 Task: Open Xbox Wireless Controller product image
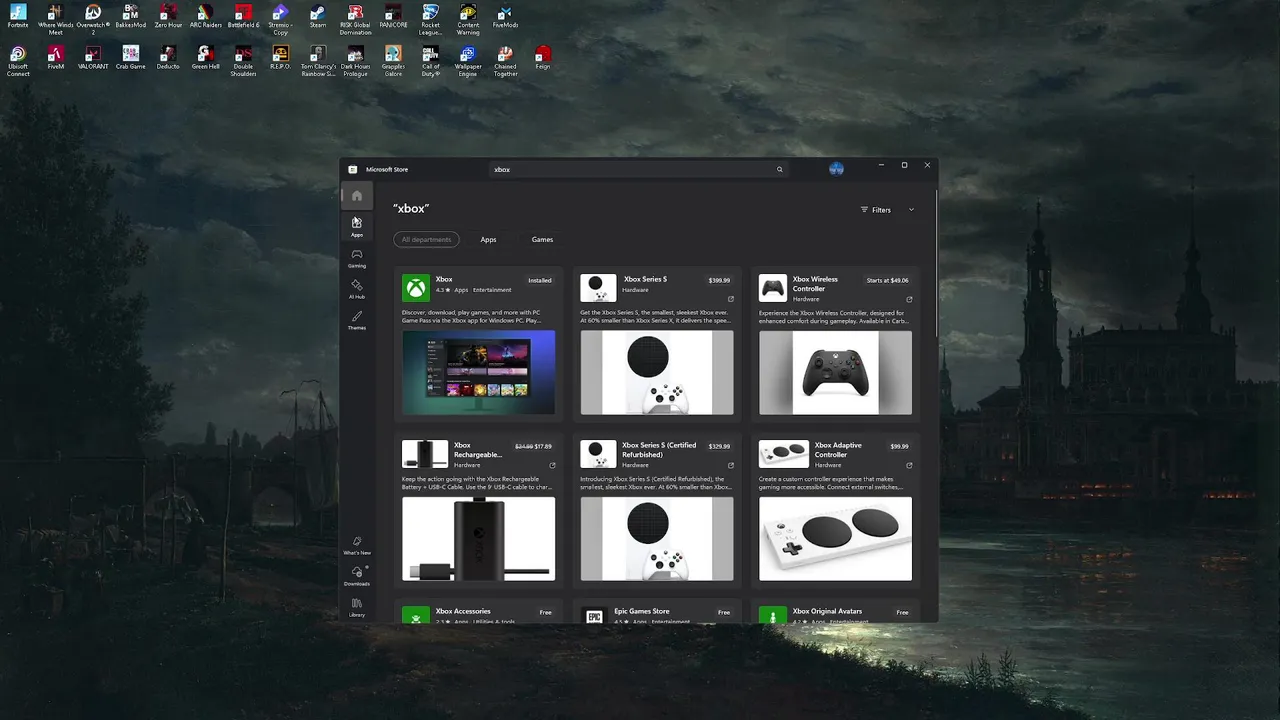(x=835, y=372)
